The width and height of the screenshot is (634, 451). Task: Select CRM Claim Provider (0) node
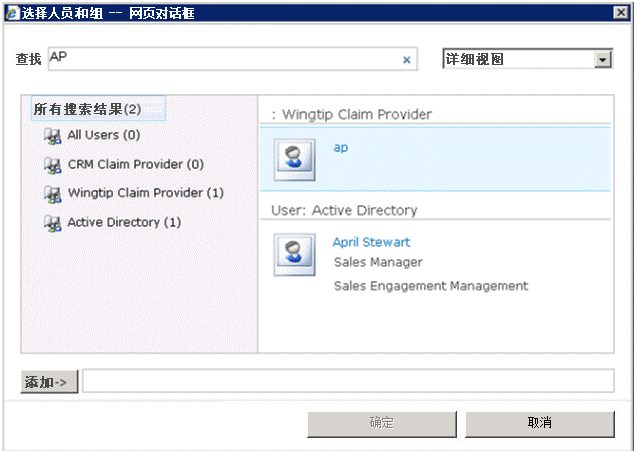point(135,164)
